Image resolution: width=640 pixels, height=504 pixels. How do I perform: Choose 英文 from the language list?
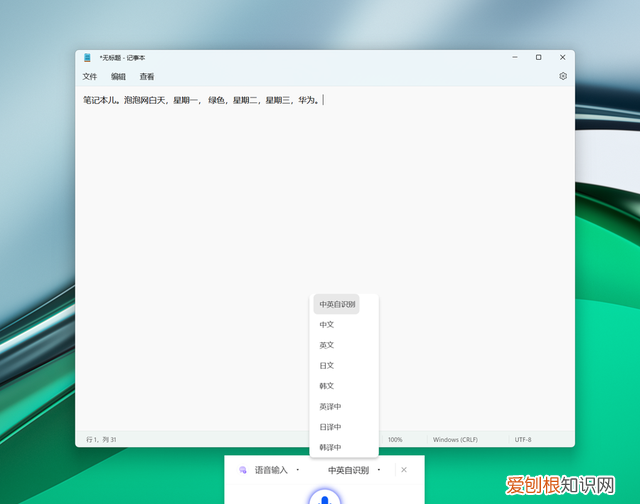(x=327, y=345)
